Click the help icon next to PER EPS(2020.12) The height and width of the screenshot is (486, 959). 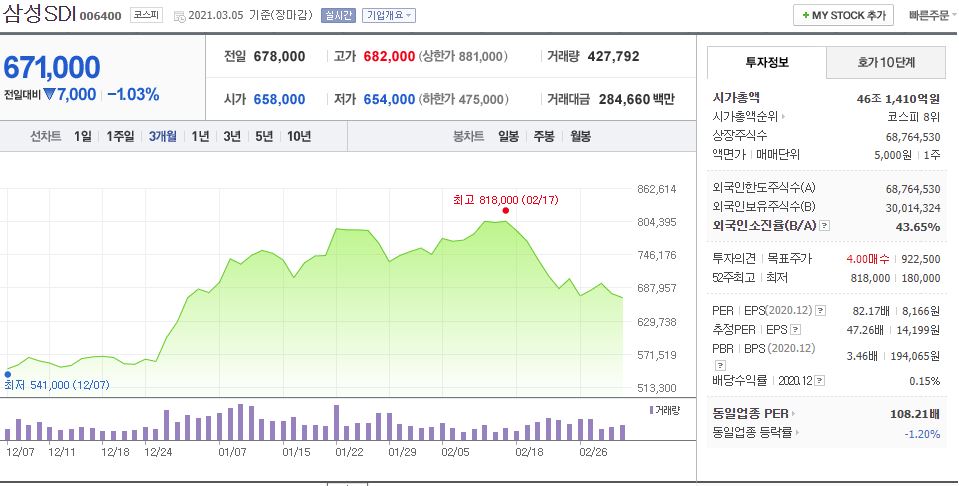tap(820, 311)
